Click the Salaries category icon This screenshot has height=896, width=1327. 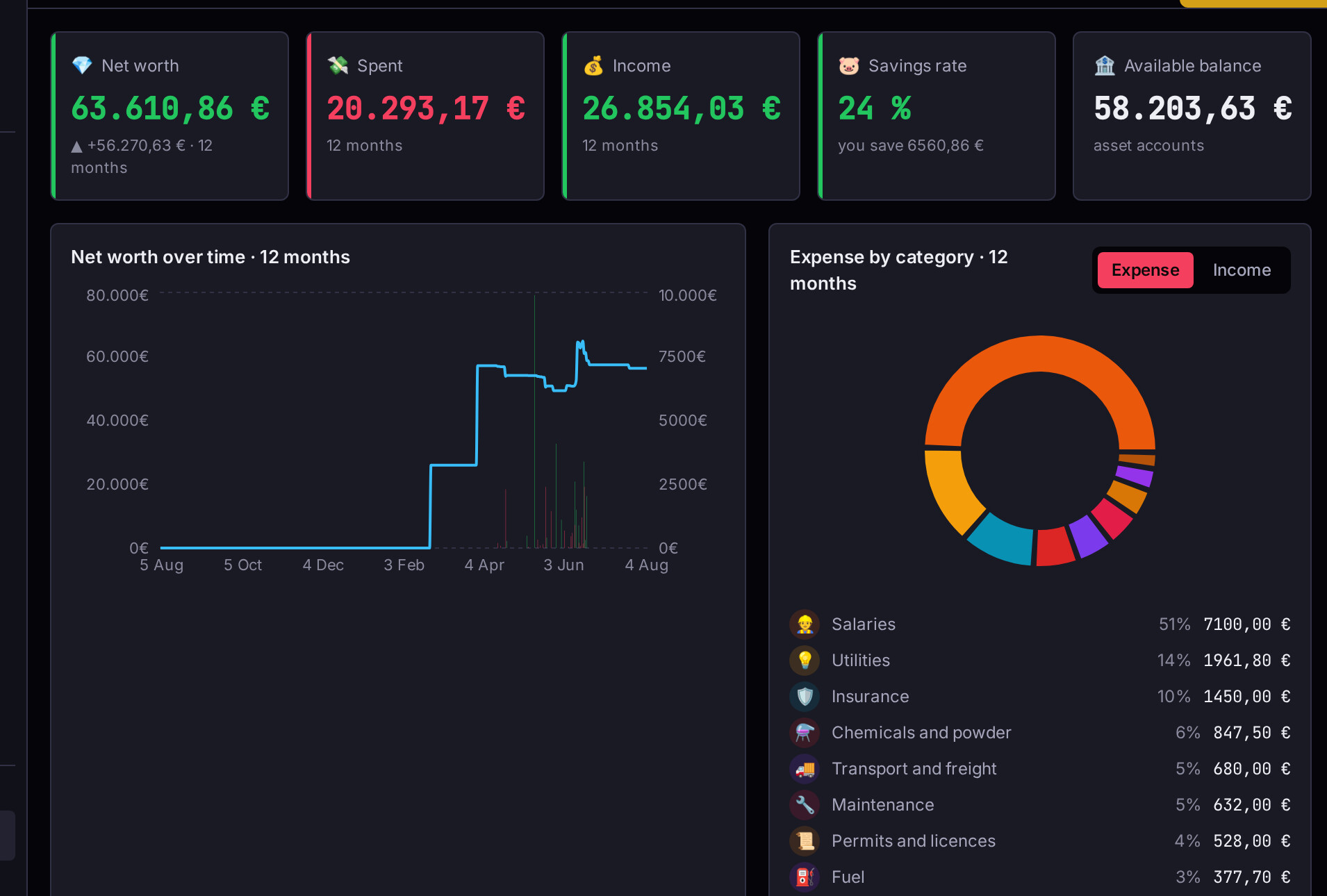click(805, 624)
